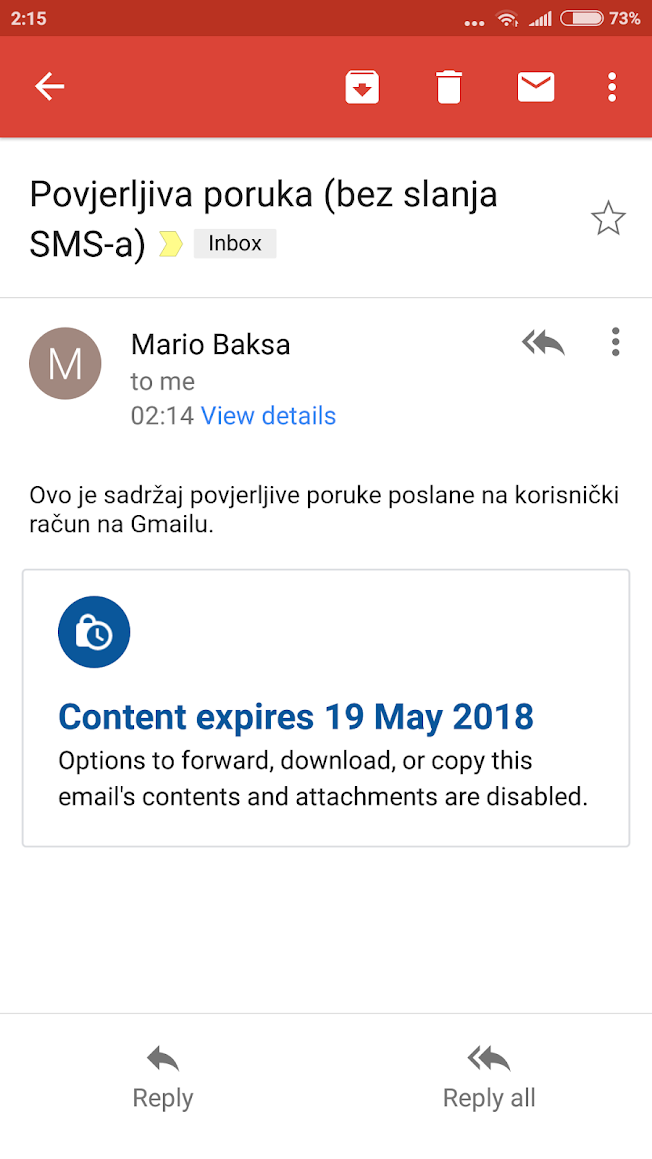Archive this email with the archive icon
Image resolution: width=652 pixels, height=1159 pixels.
tap(362, 87)
